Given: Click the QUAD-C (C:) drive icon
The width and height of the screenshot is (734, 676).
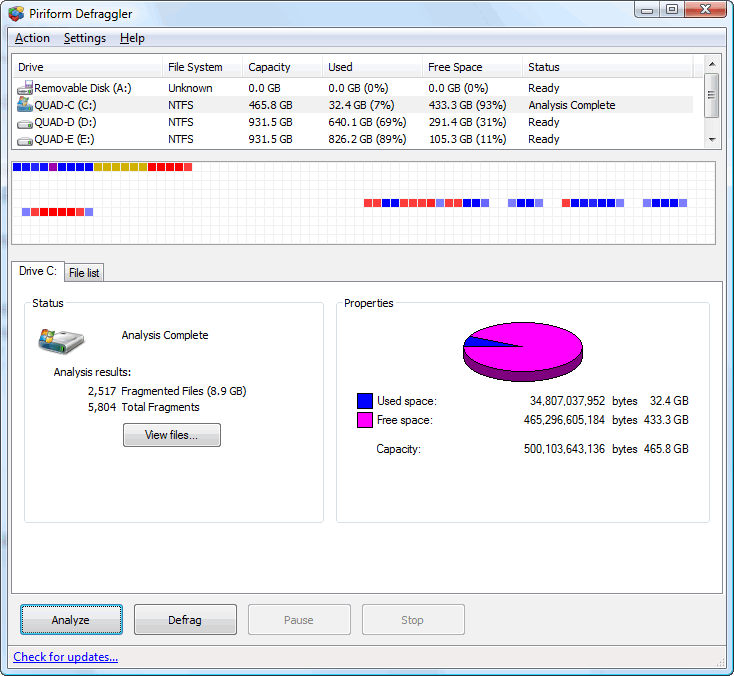Looking at the screenshot, I should [25, 105].
